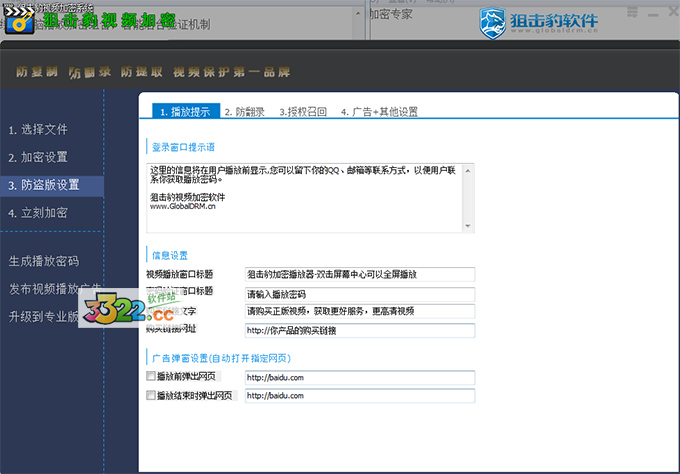This screenshot has width=680, height=474.
Task: Click the www.GlobalDRM.cn text in prompt box
Action: point(183,206)
